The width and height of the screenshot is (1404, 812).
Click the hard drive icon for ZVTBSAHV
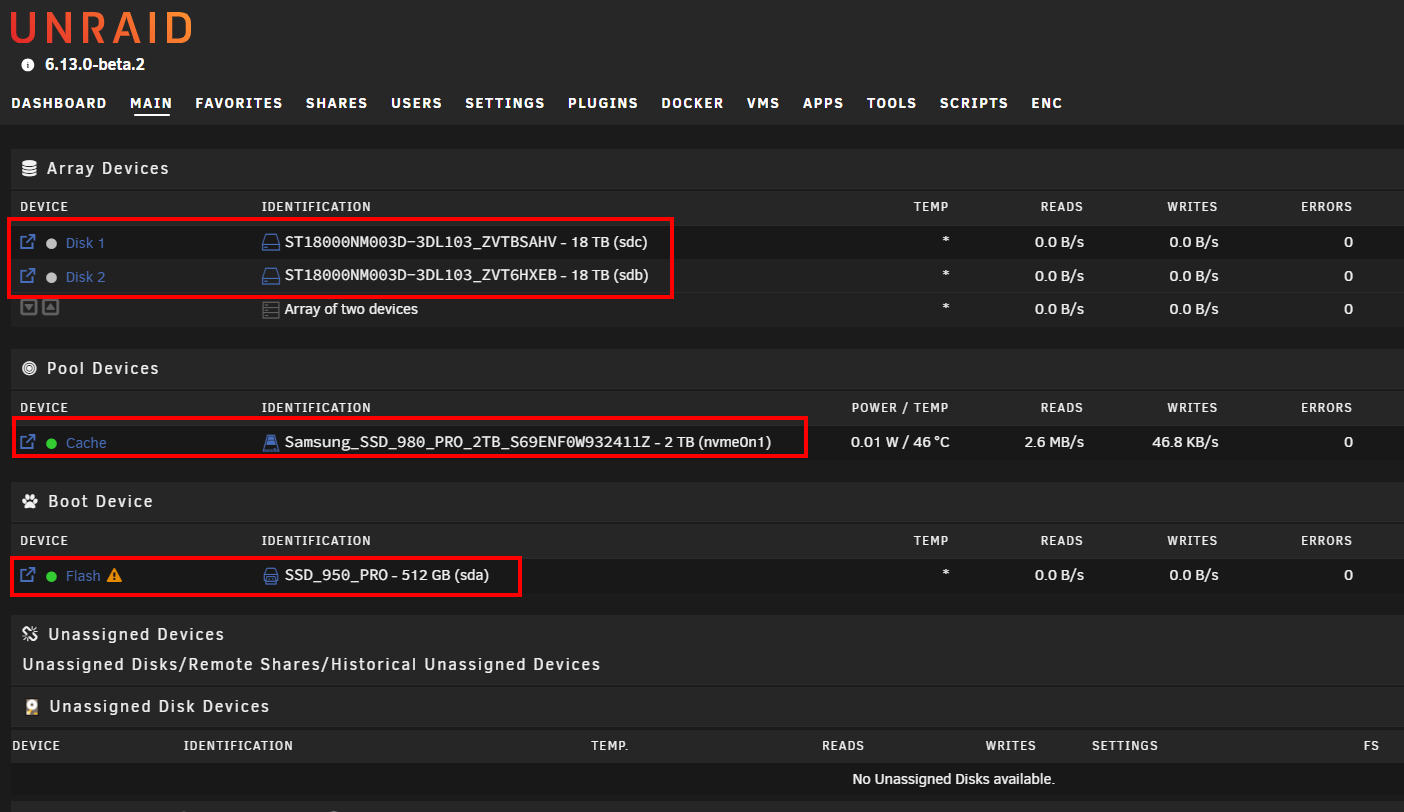click(270, 242)
